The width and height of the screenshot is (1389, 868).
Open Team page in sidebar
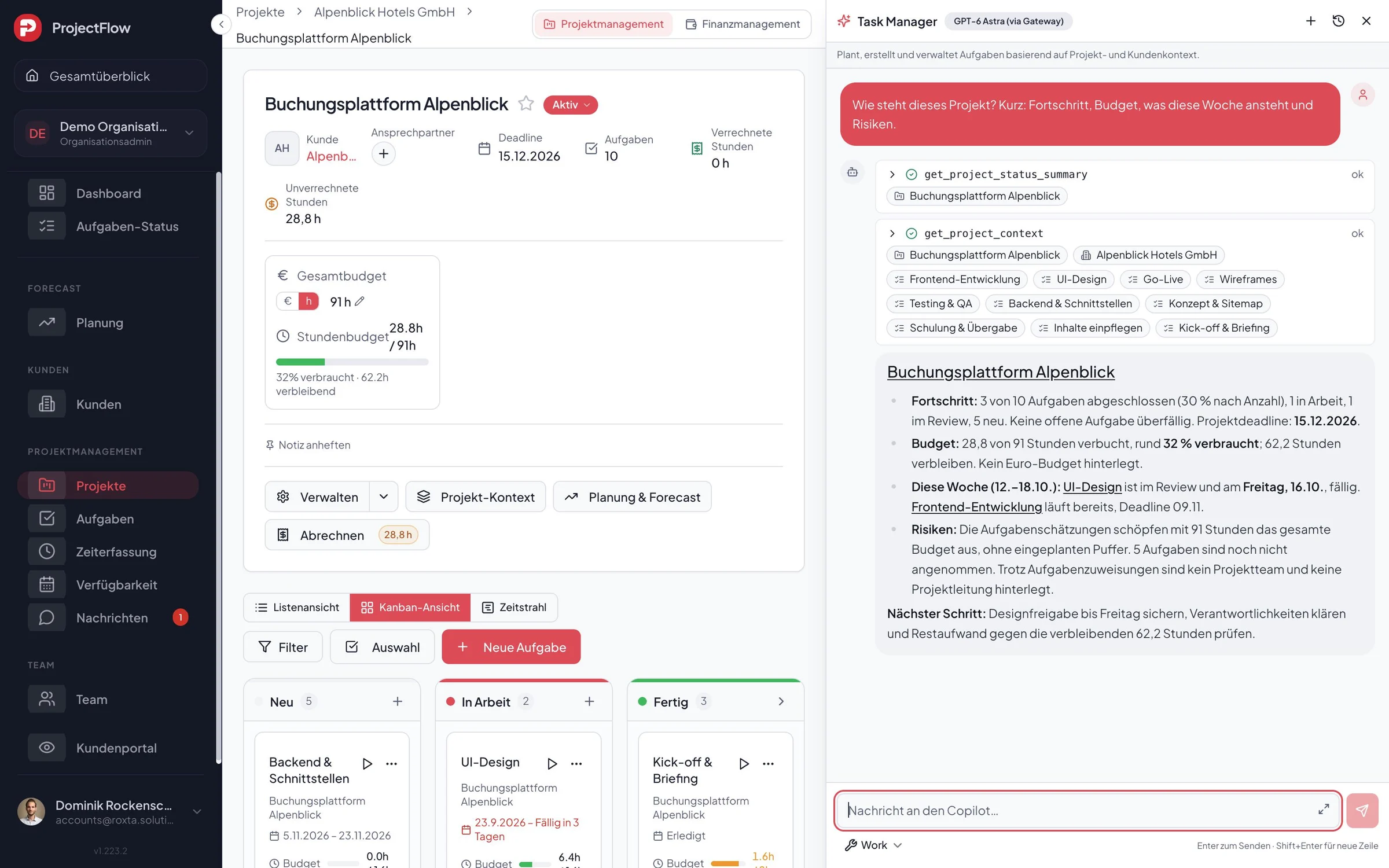108,699
